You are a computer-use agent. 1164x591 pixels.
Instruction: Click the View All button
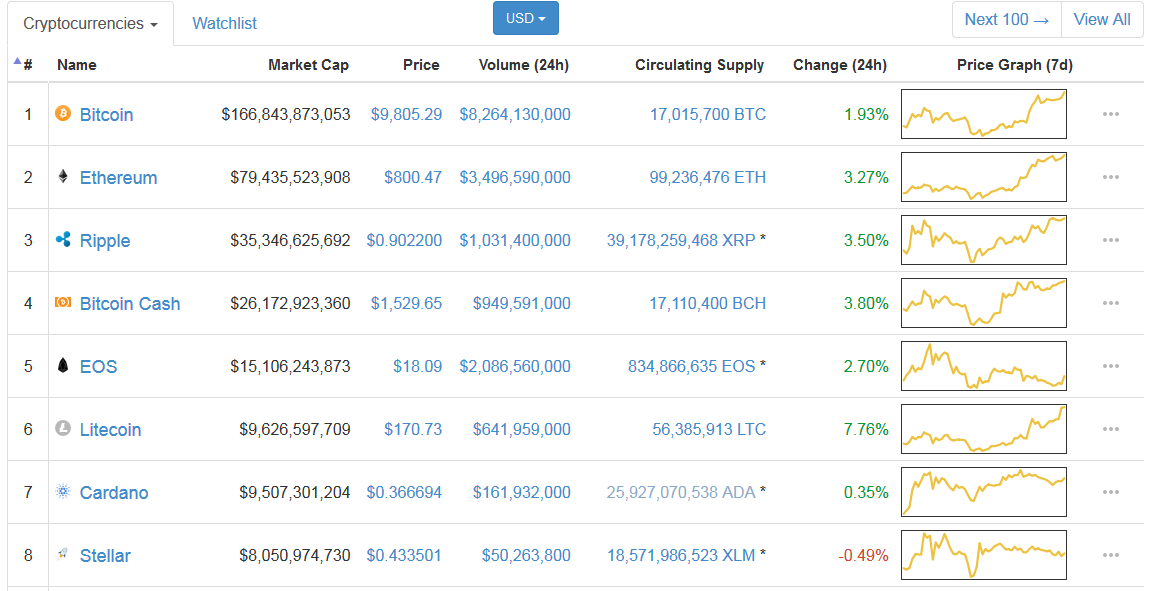coord(1102,20)
